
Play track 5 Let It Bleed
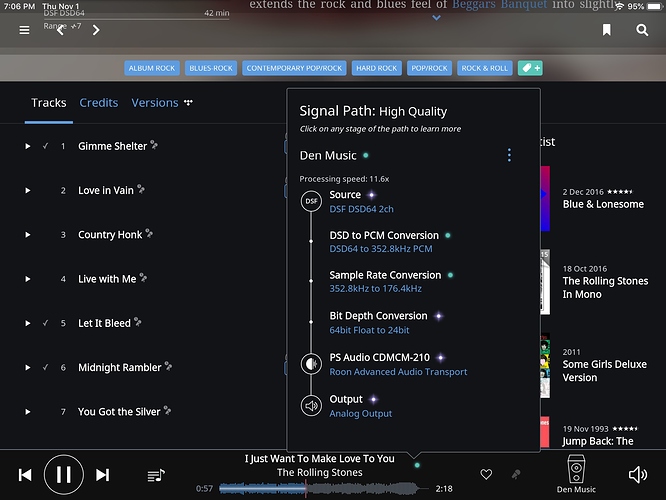[28, 323]
